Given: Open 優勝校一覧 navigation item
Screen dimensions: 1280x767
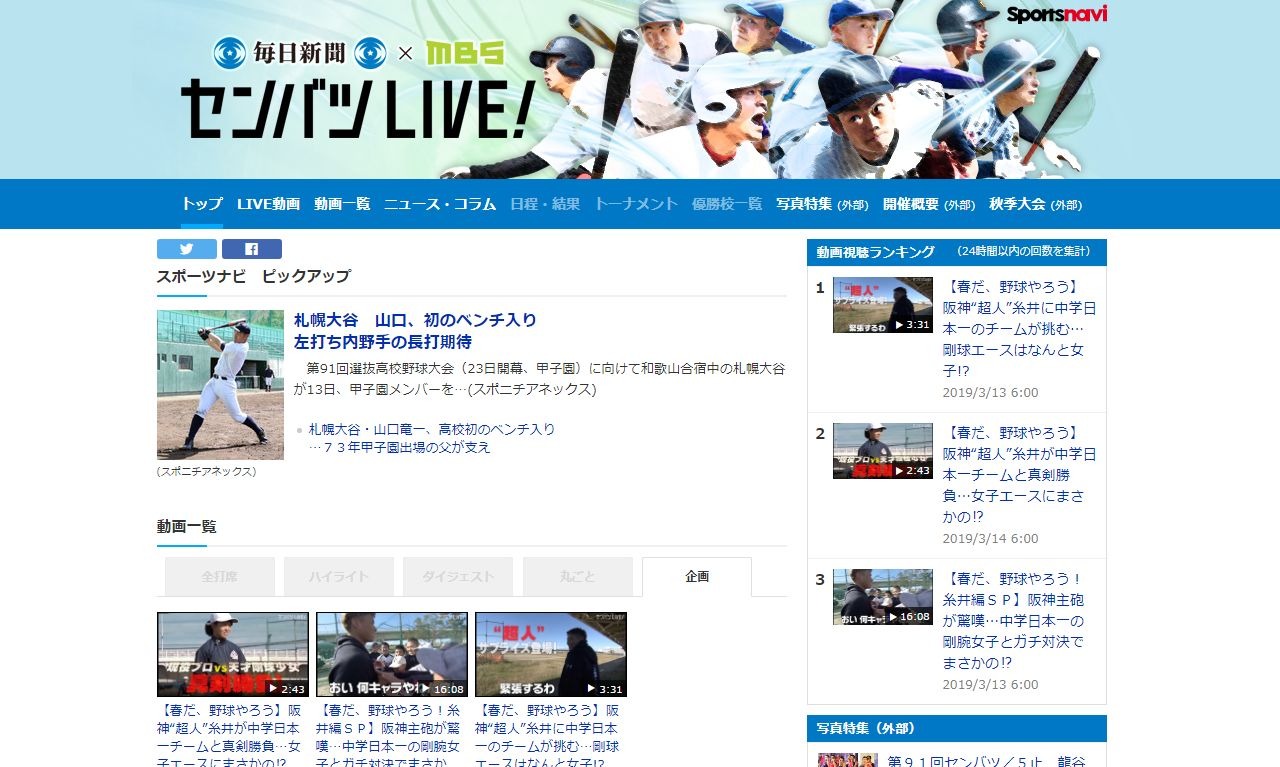Looking at the screenshot, I should pyautogui.click(x=727, y=204).
